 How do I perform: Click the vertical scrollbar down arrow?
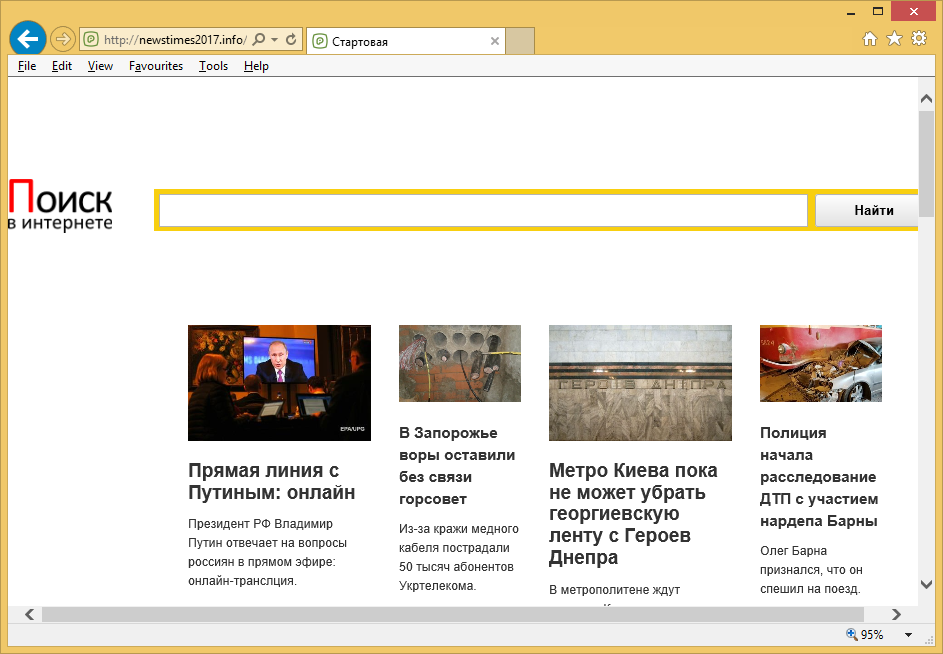pyautogui.click(x=926, y=585)
